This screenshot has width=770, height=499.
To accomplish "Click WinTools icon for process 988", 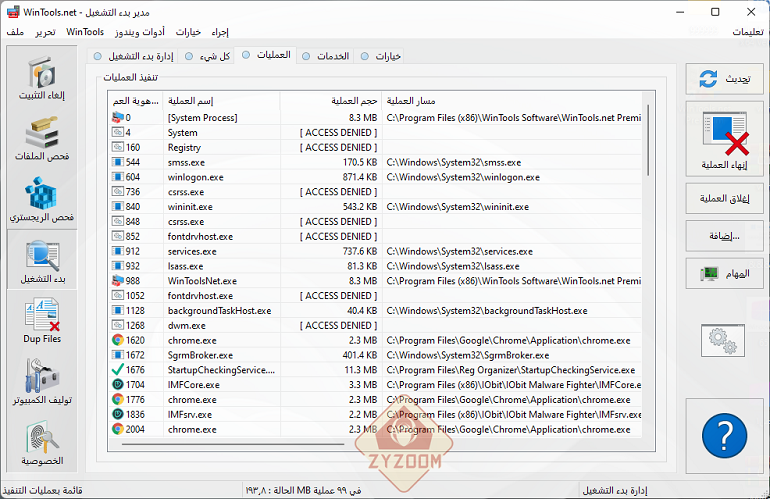I will (117, 281).
